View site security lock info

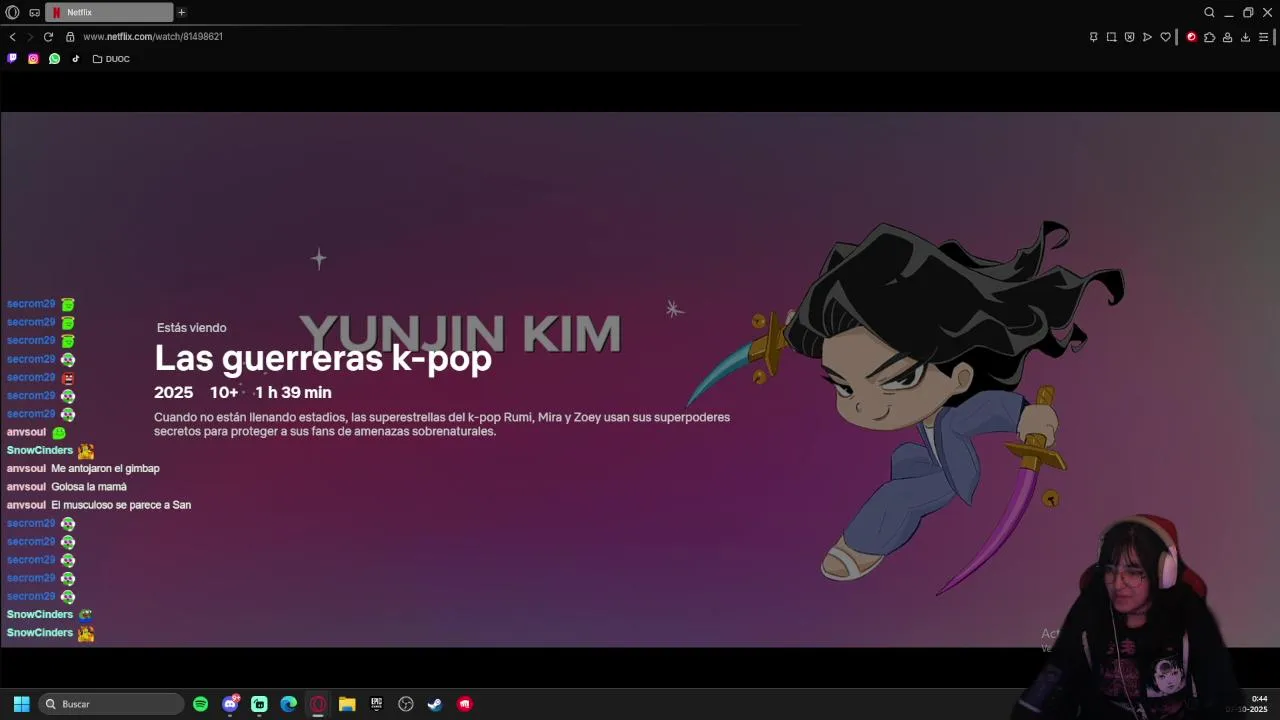coord(70,37)
